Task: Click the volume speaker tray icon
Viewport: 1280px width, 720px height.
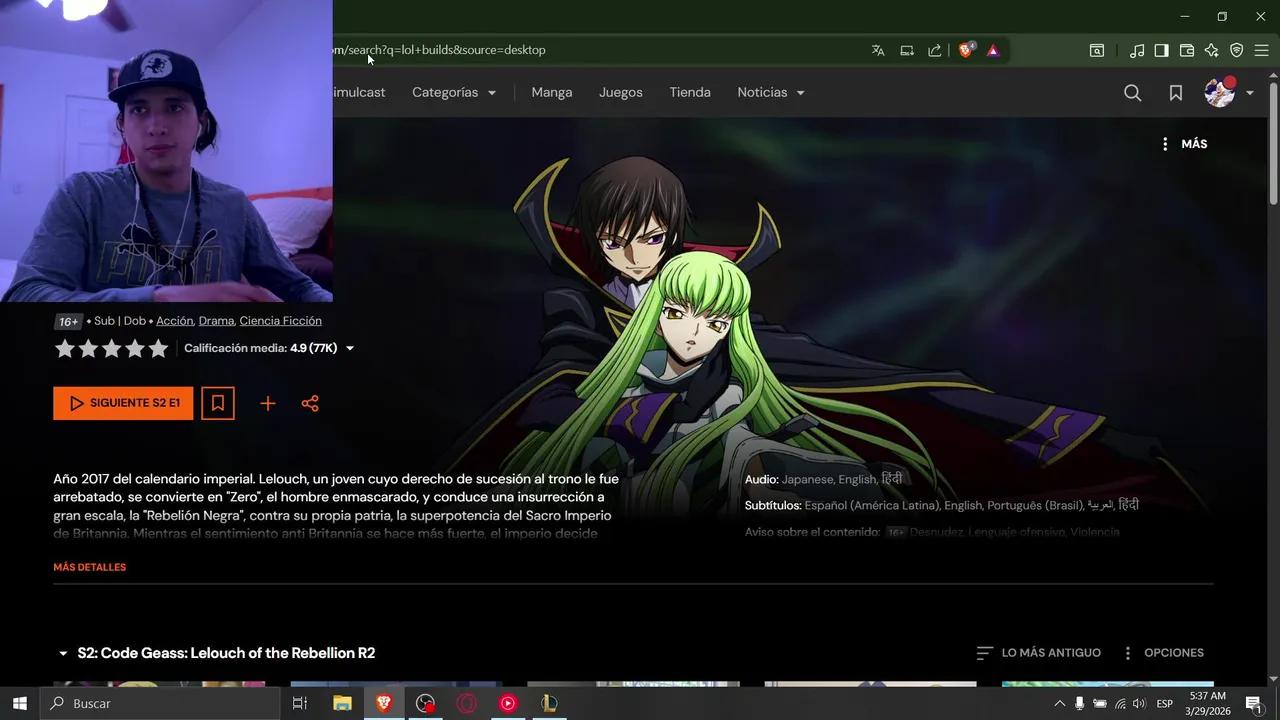Action: 1139,703
